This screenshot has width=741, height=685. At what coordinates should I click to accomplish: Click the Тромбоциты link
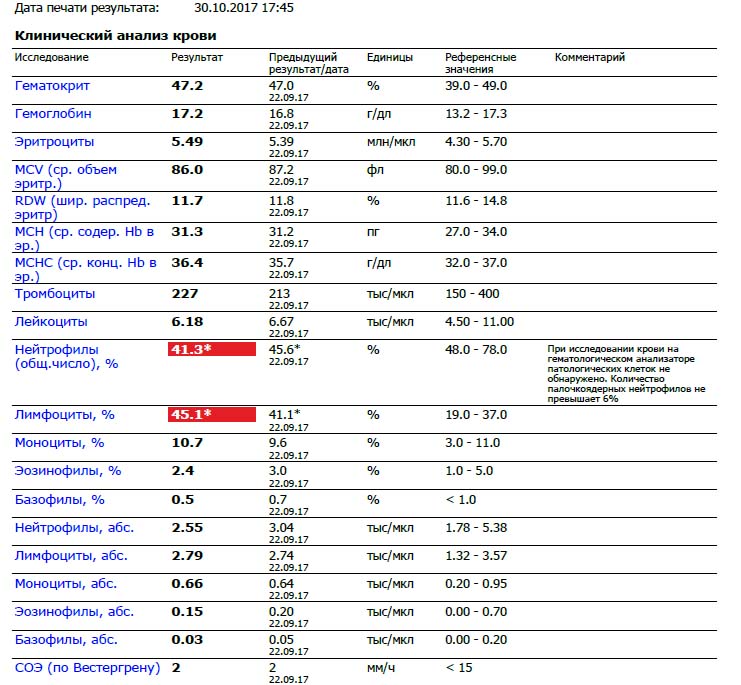tap(55, 294)
